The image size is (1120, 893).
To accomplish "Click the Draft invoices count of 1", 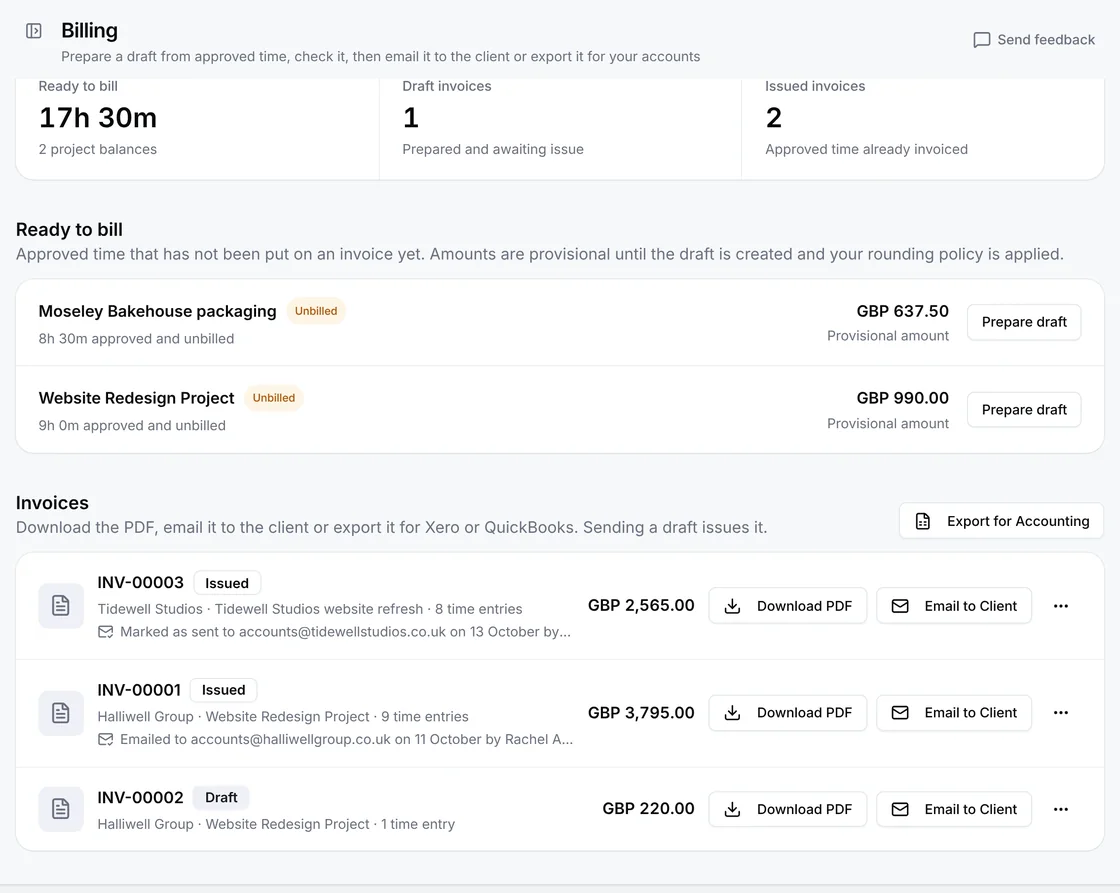I will tap(411, 118).
